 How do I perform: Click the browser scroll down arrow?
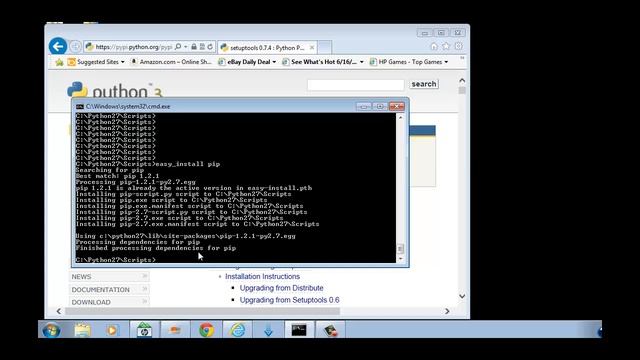[x=462, y=296]
